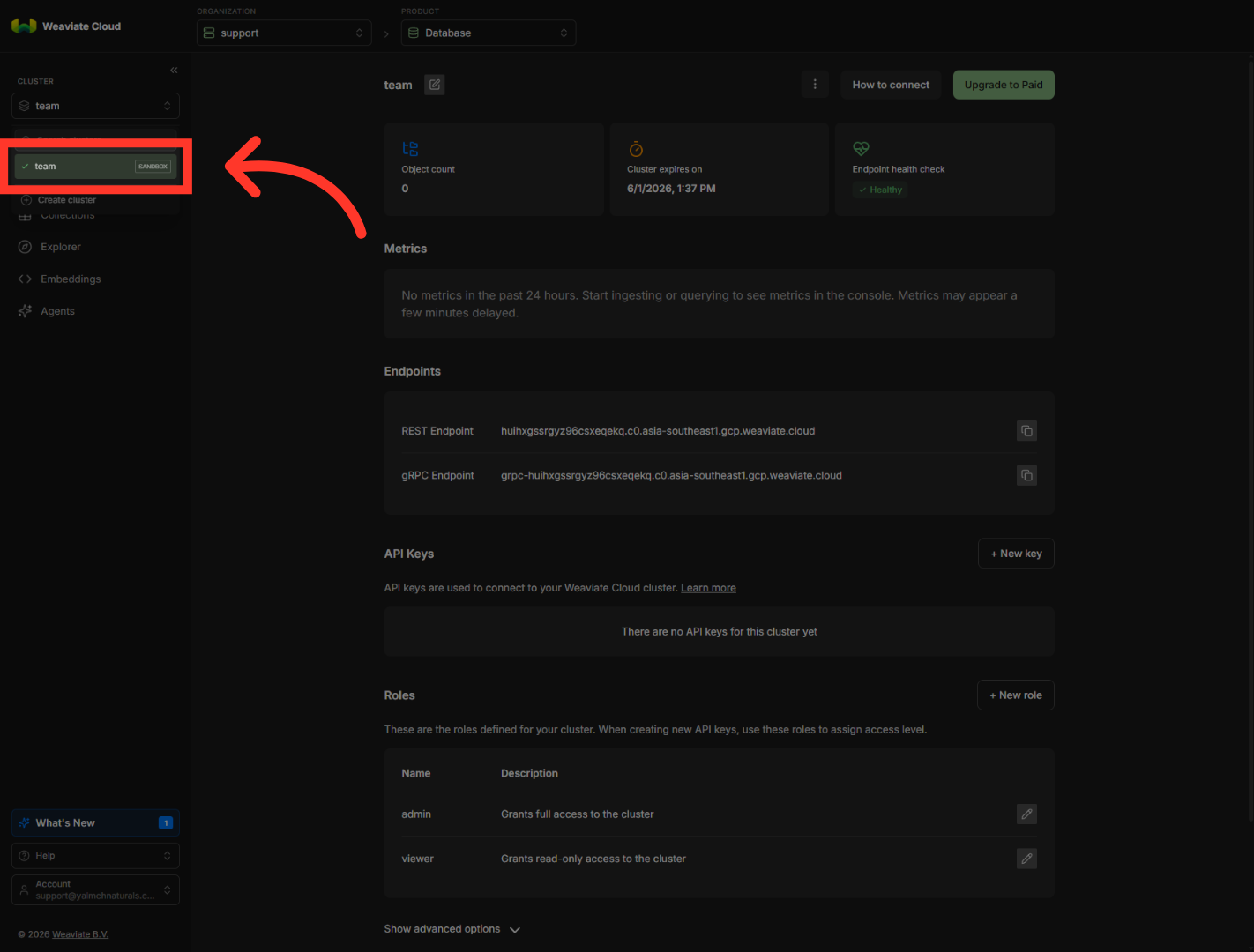Click the edit icon beside the team title
Image resolution: width=1254 pixels, height=952 pixels.
tap(435, 85)
